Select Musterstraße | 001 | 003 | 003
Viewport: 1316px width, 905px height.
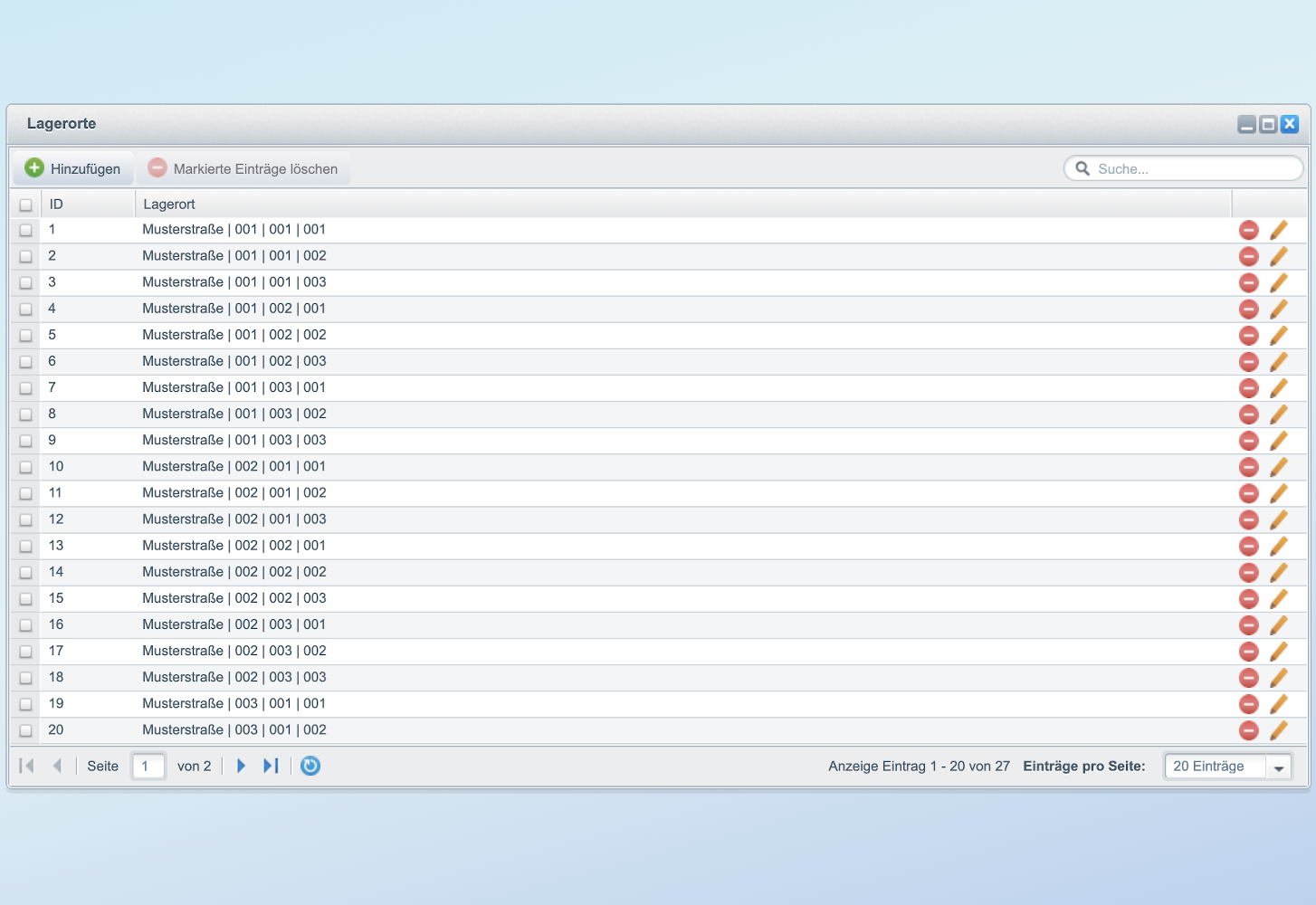click(234, 440)
